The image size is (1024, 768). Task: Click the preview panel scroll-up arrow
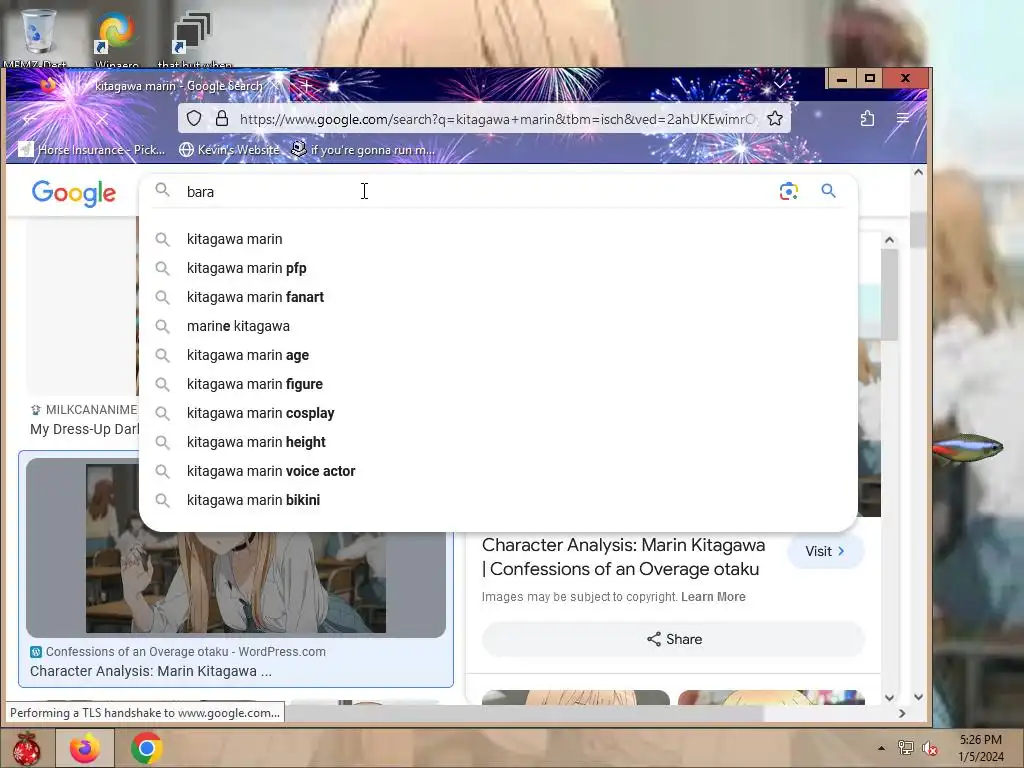[x=889, y=240]
